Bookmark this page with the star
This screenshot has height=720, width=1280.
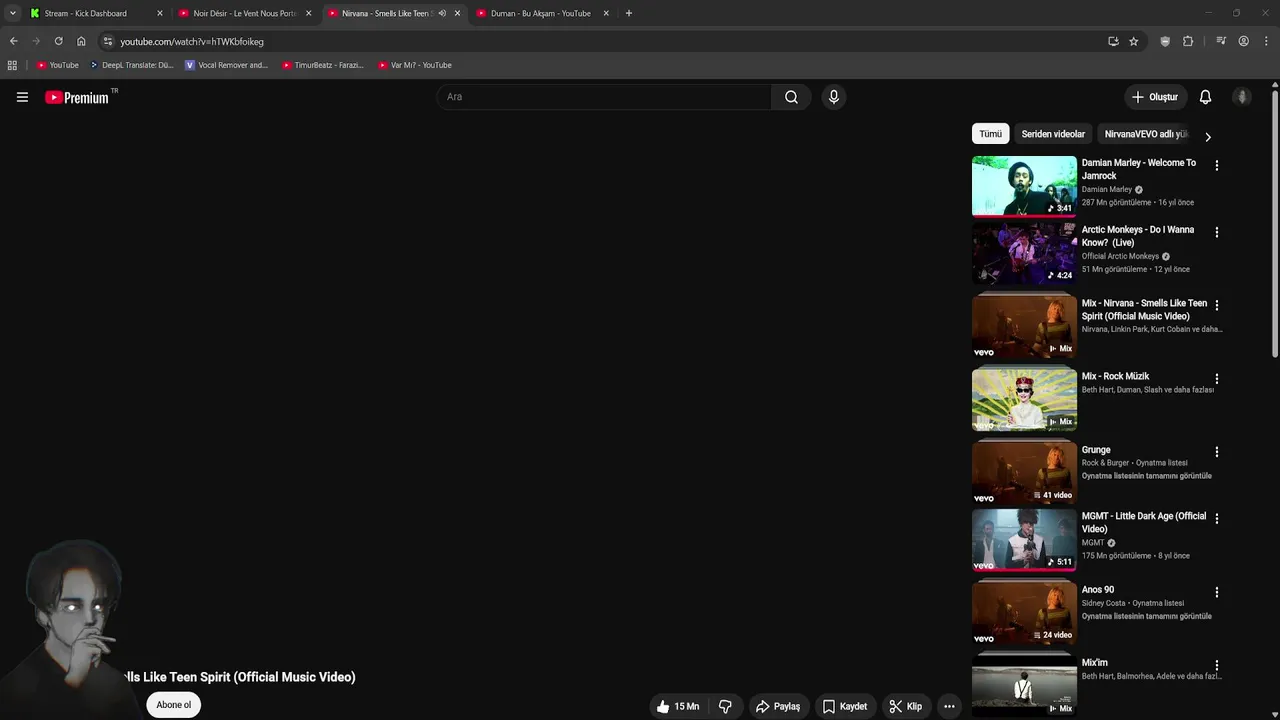(x=1133, y=41)
